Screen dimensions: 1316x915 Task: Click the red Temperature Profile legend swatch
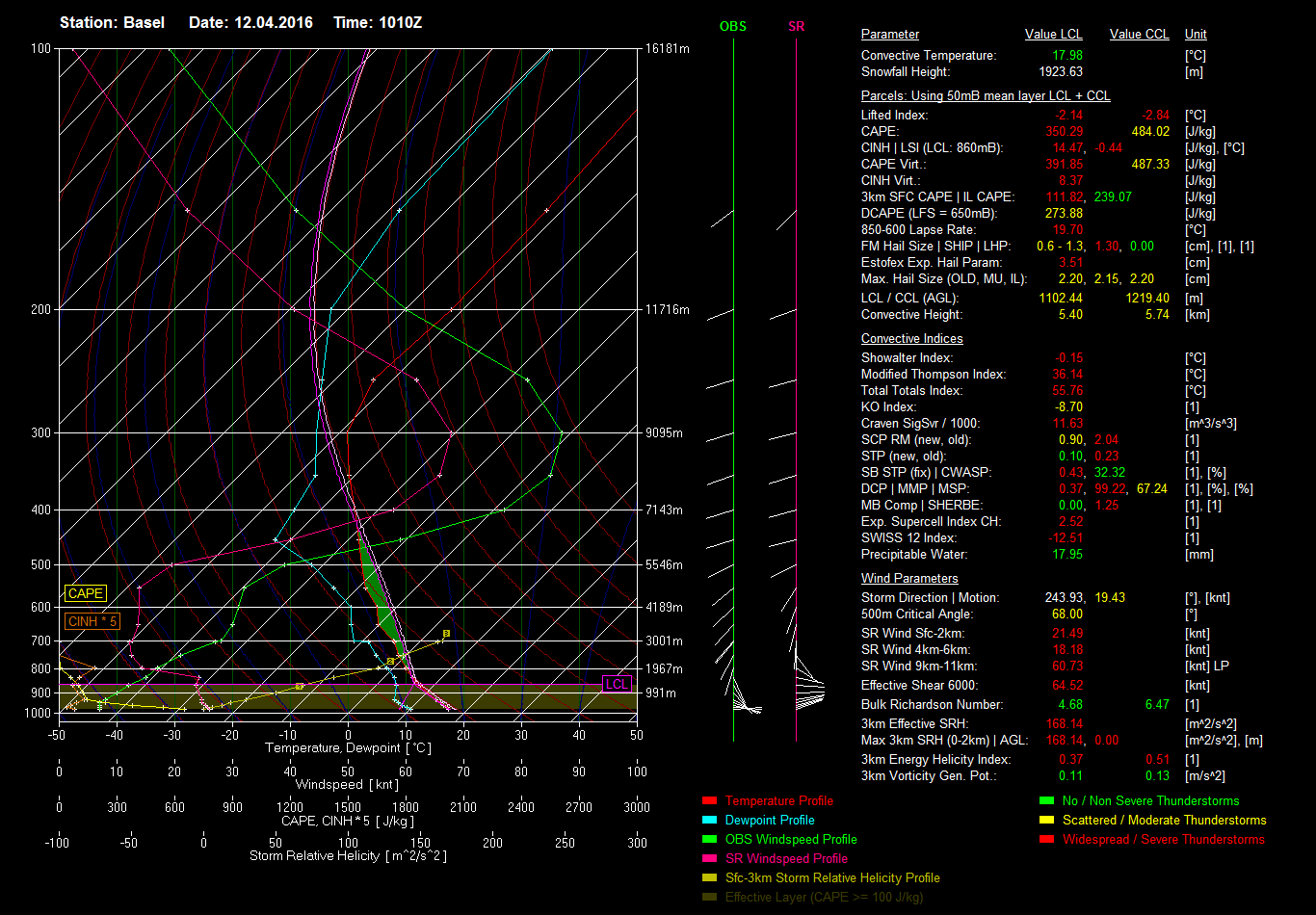coord(709,801)
